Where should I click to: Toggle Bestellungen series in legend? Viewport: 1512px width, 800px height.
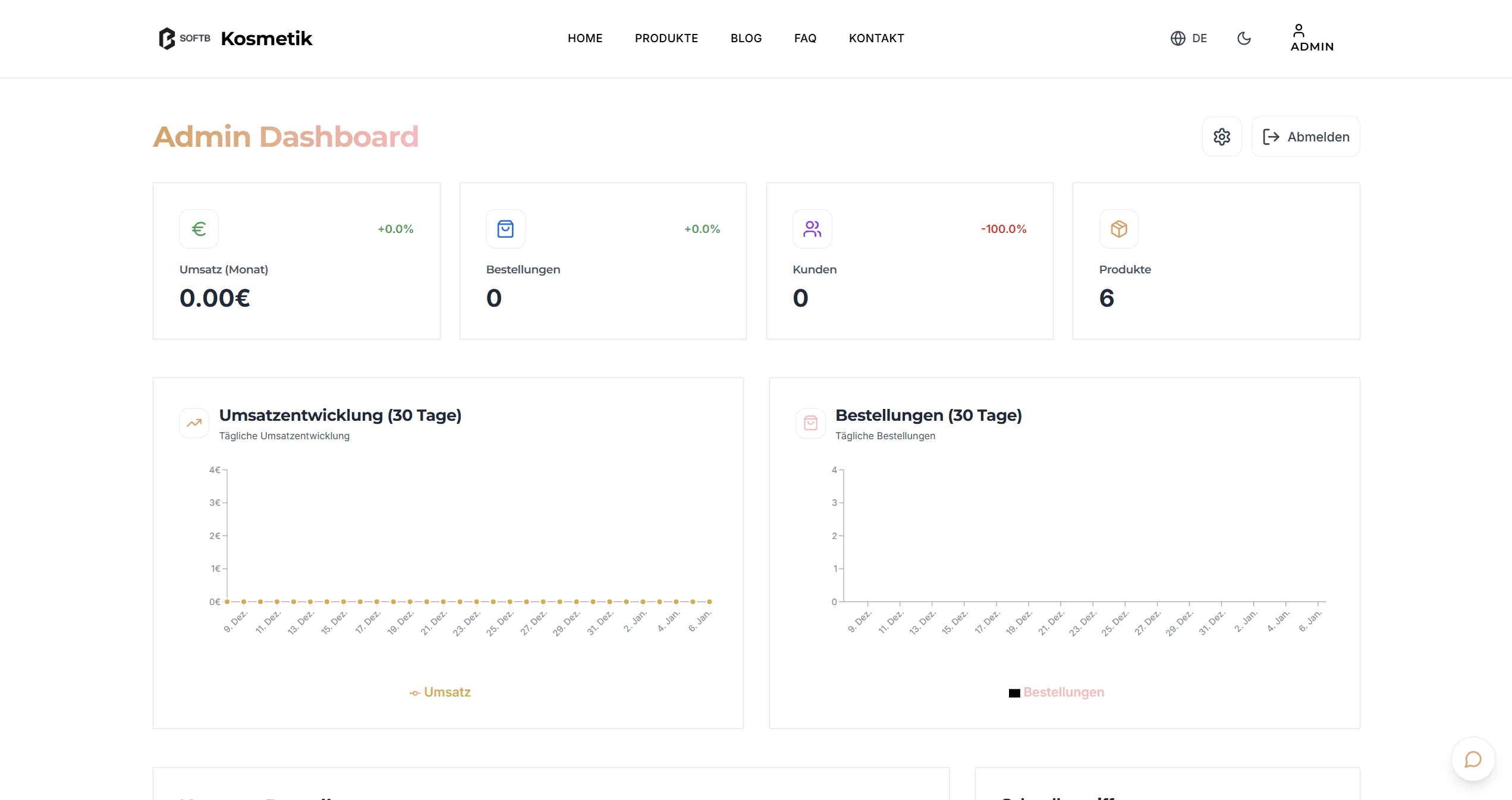[1063, 692]
